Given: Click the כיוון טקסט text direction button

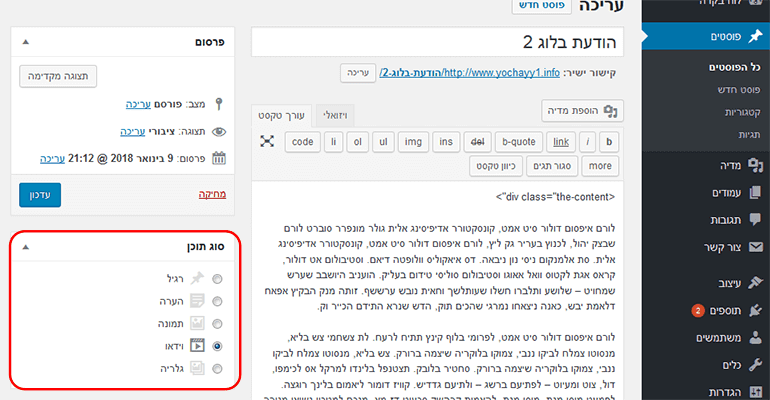Looking at the screenshot, I should click(x=495, y=166).
